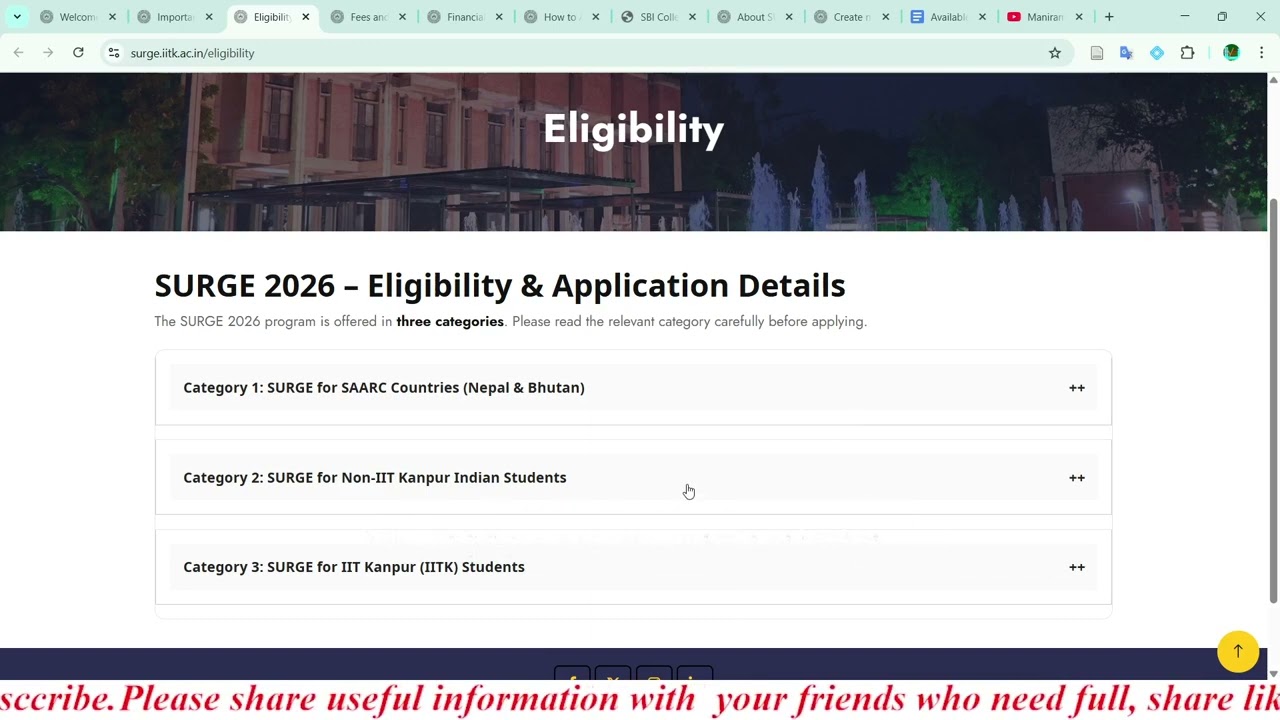Click the yellow scroll-to-top arrow button
Image resolution: width=1280 pixels, height=720 pixels.
tap(1238, 651)
